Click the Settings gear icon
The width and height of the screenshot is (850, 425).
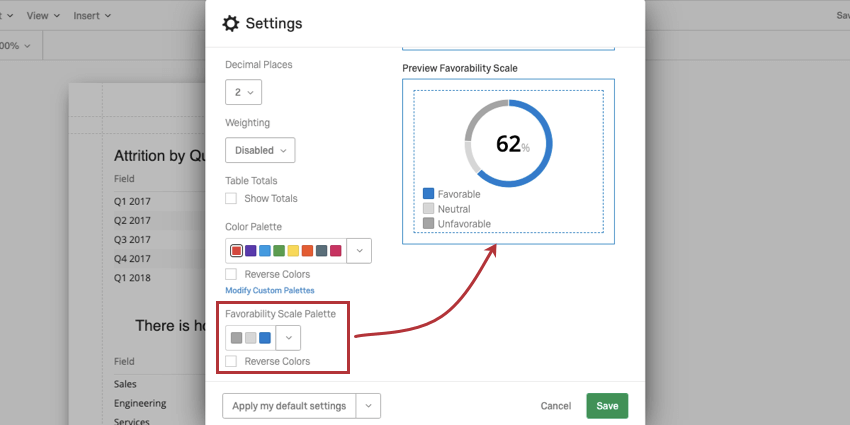point(231,23)
